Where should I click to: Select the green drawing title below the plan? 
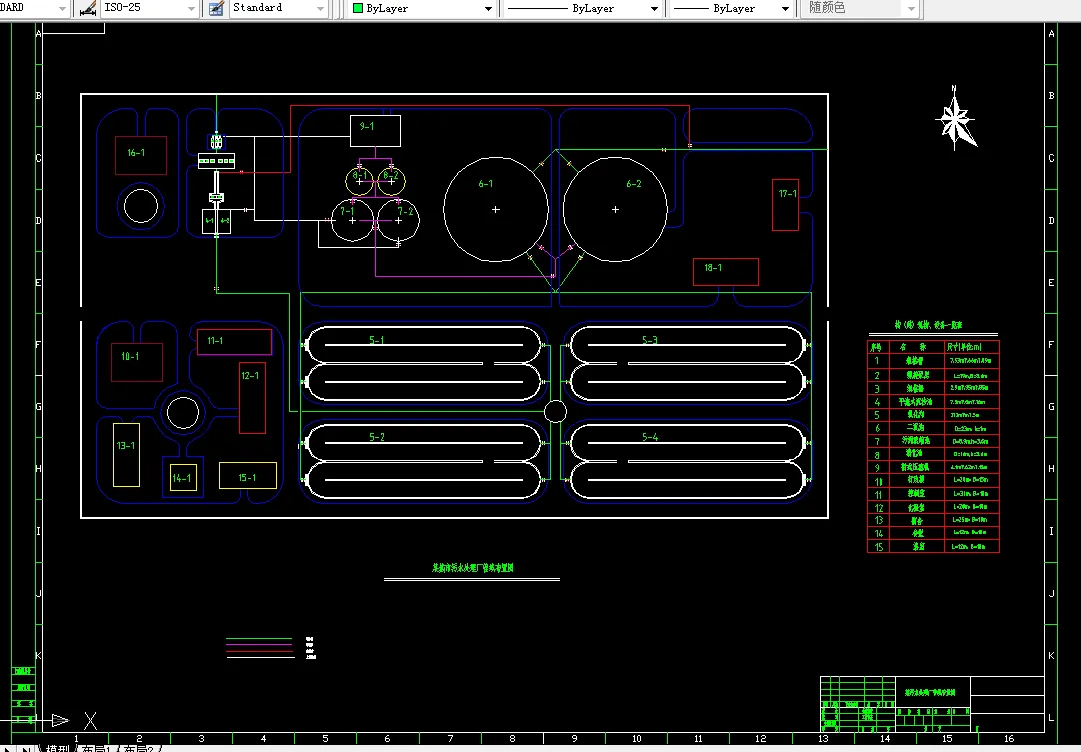pyautogui.click(x=473, y=568)
